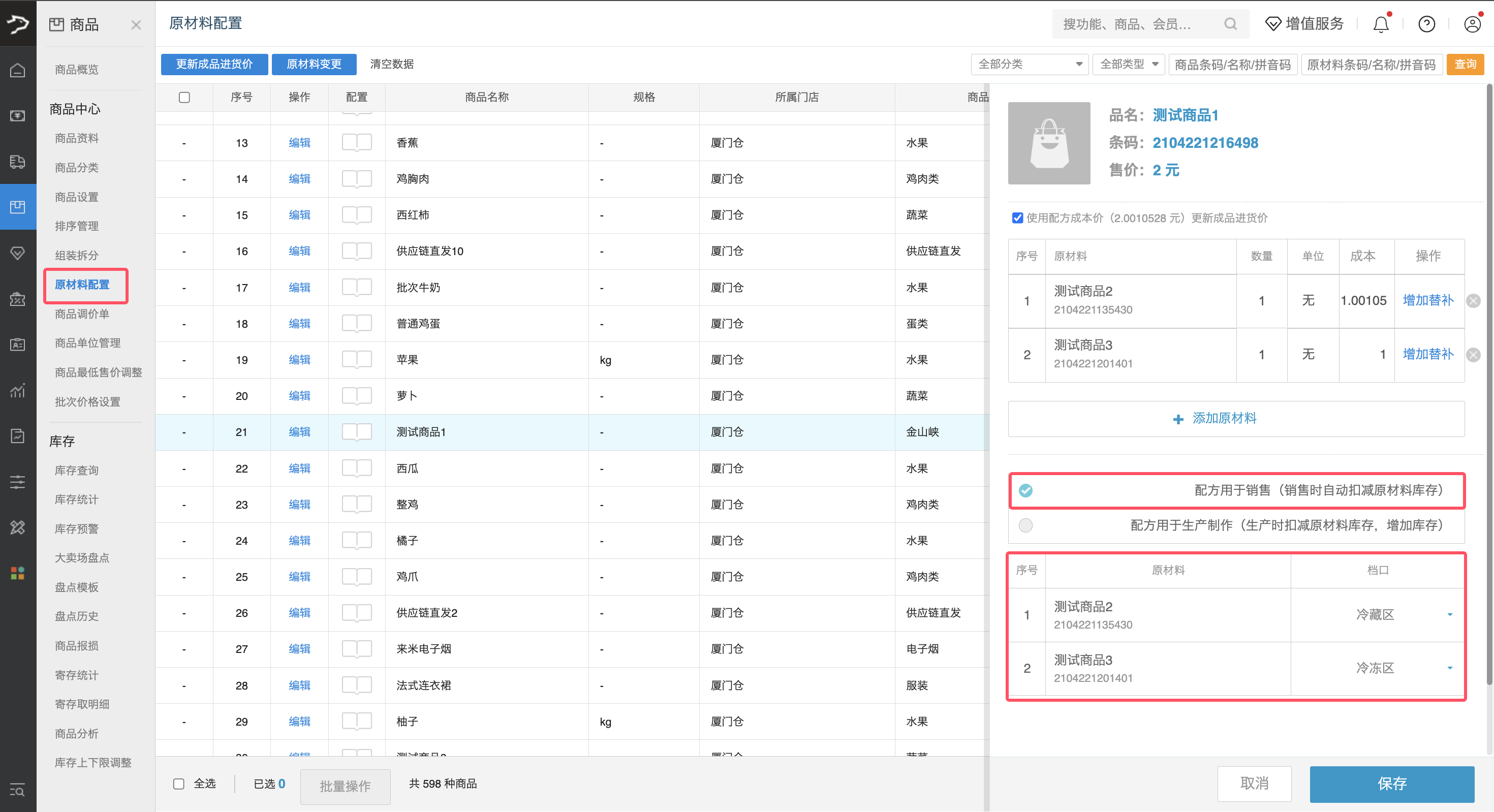
Task: Check the select-all checkbox in table header
Action: pos(184,97)
